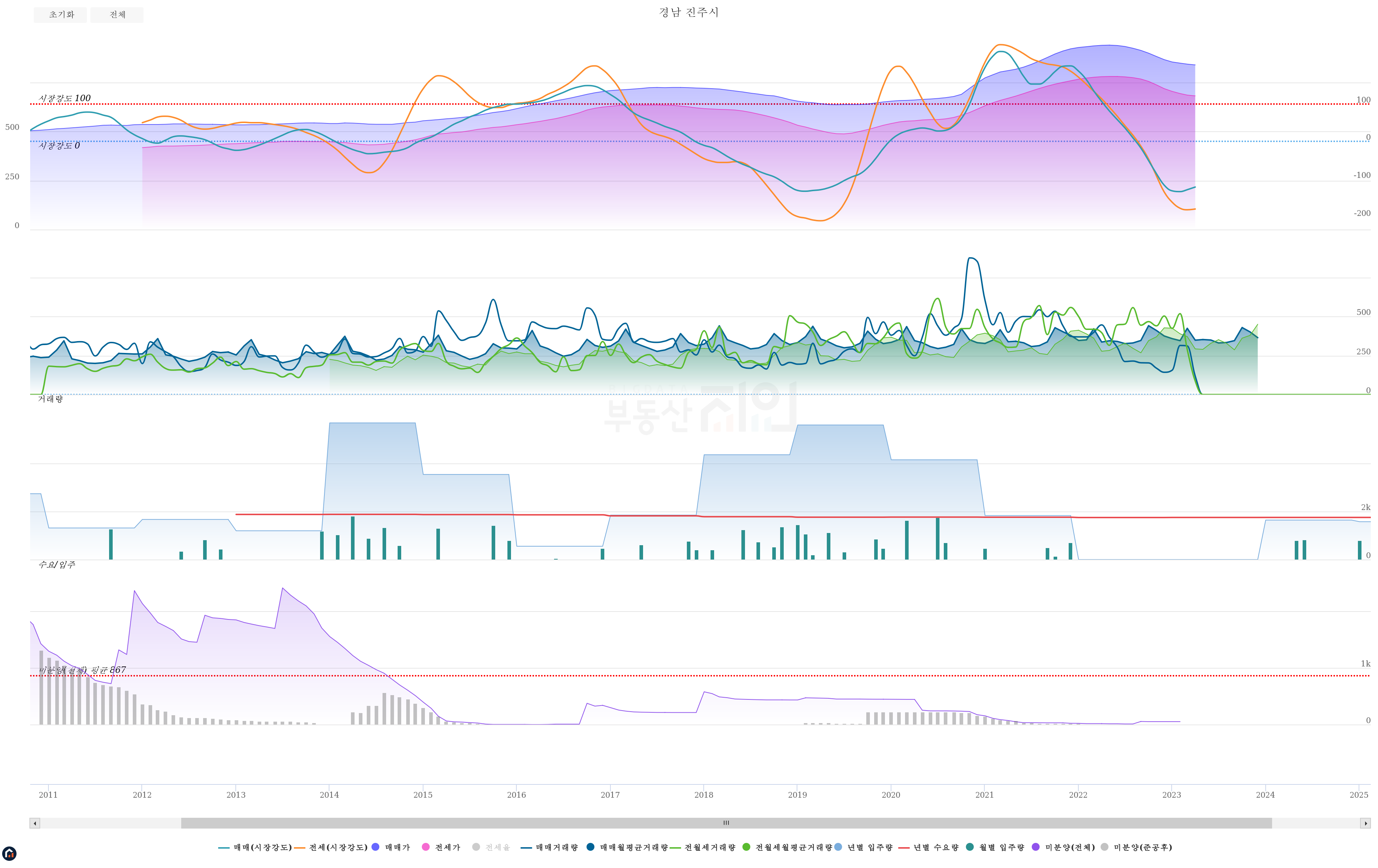The height and width of the screenshot is (868, 1378).
Task: Click the scrollbar right arrow
Action: 1365,824
